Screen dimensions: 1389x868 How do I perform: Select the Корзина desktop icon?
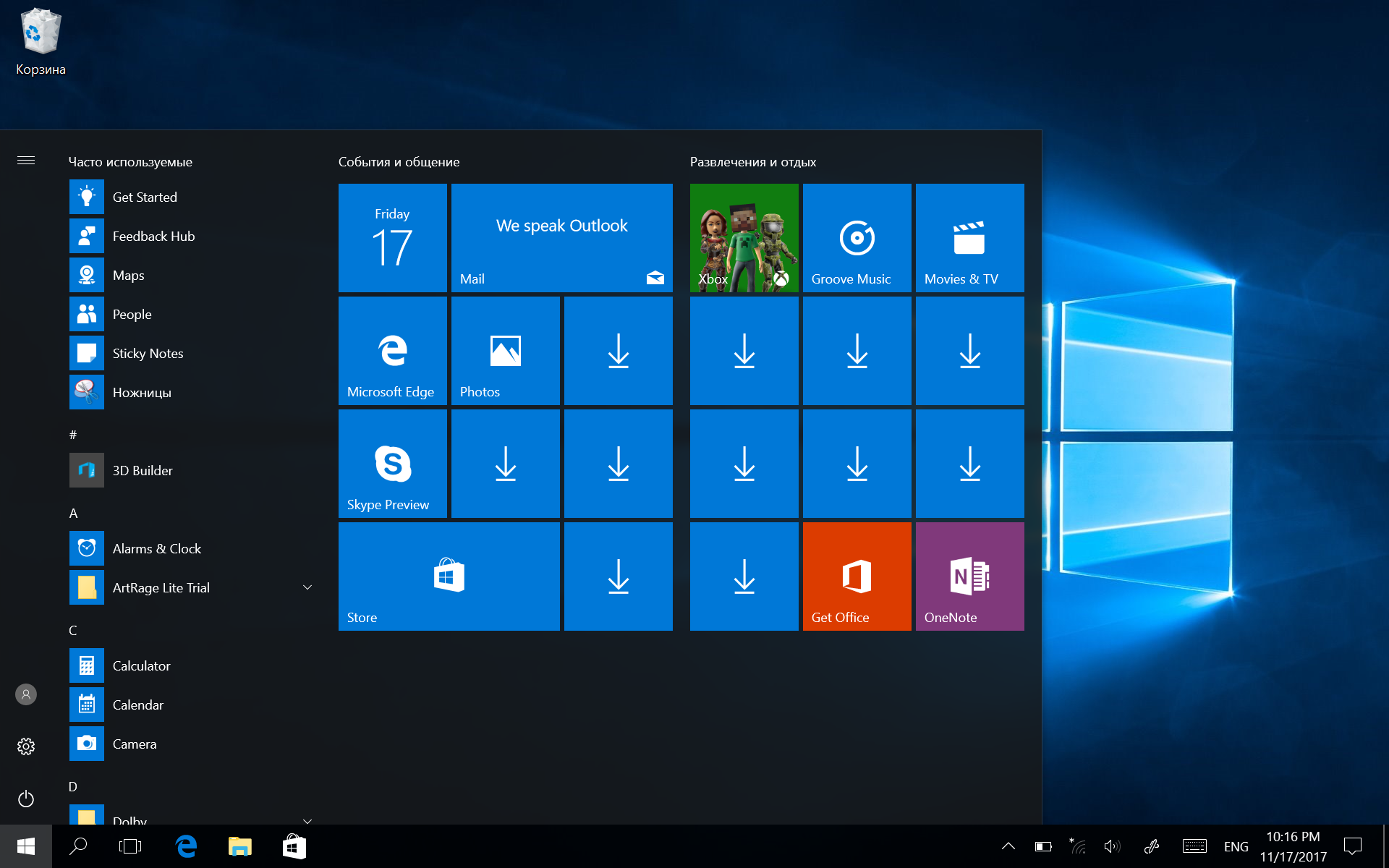41,42
